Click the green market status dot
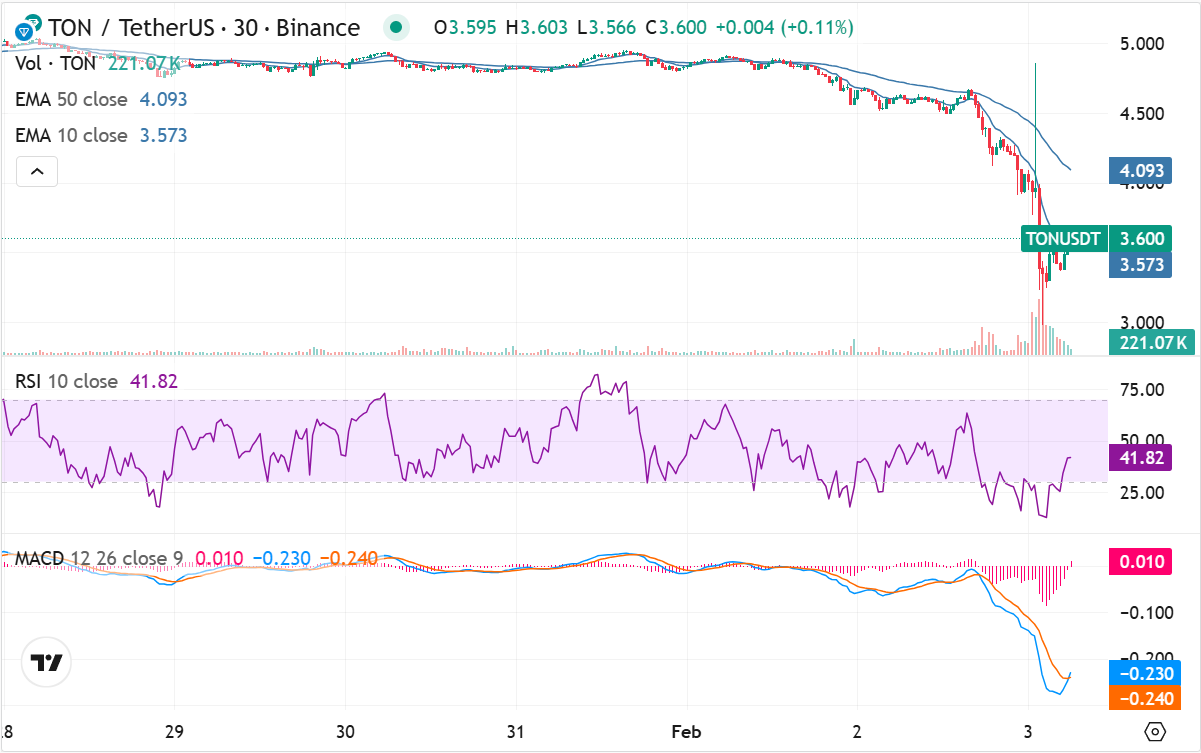Image resolution: width=1201 pixels, height=753 pixels. click(398, 28)
